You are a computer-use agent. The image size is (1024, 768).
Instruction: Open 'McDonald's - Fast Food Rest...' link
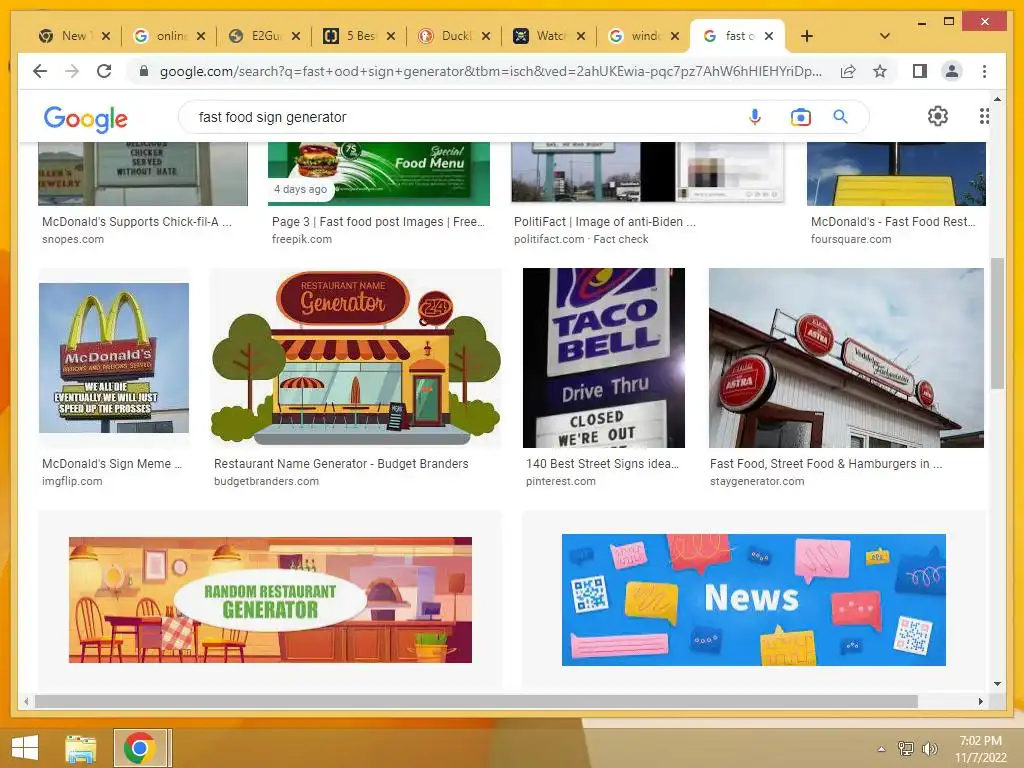coord(893,222)
